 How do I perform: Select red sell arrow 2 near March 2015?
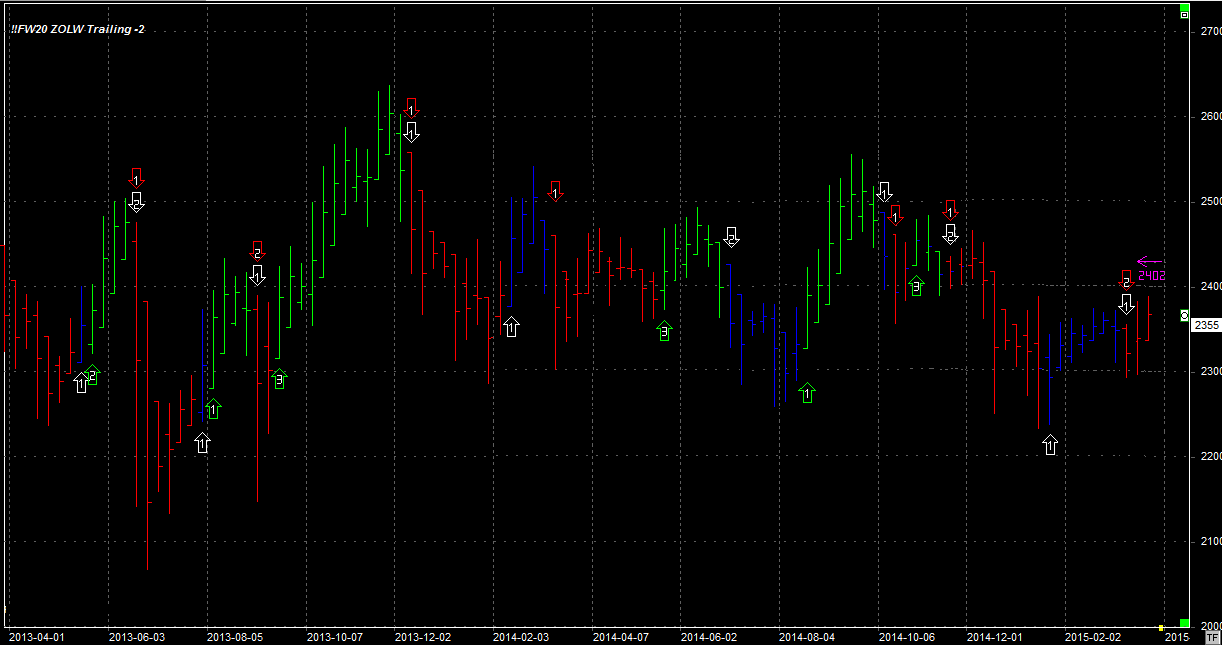(x=1126, y=280)
